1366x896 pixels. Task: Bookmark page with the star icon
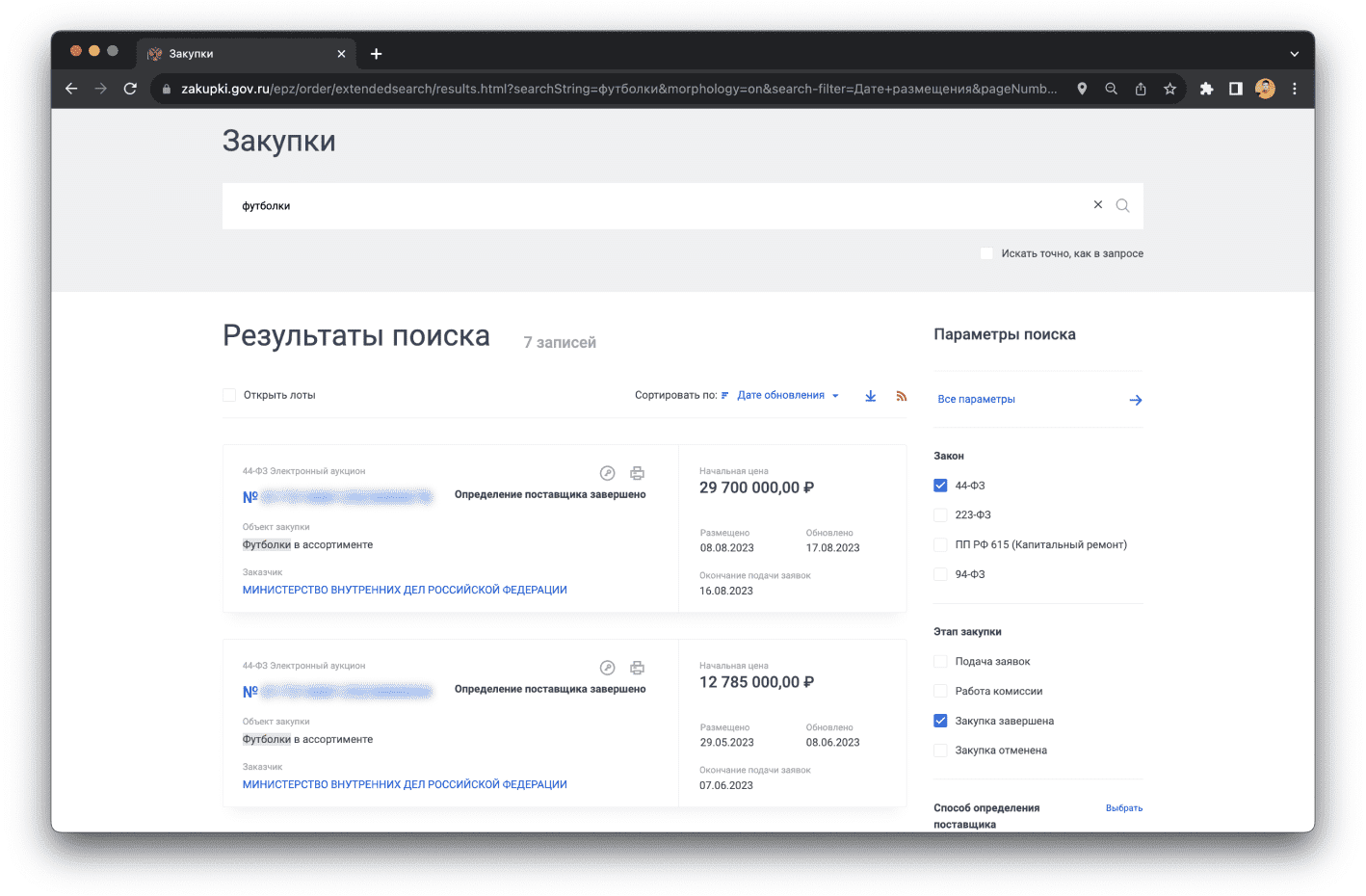coord(1169,89)
